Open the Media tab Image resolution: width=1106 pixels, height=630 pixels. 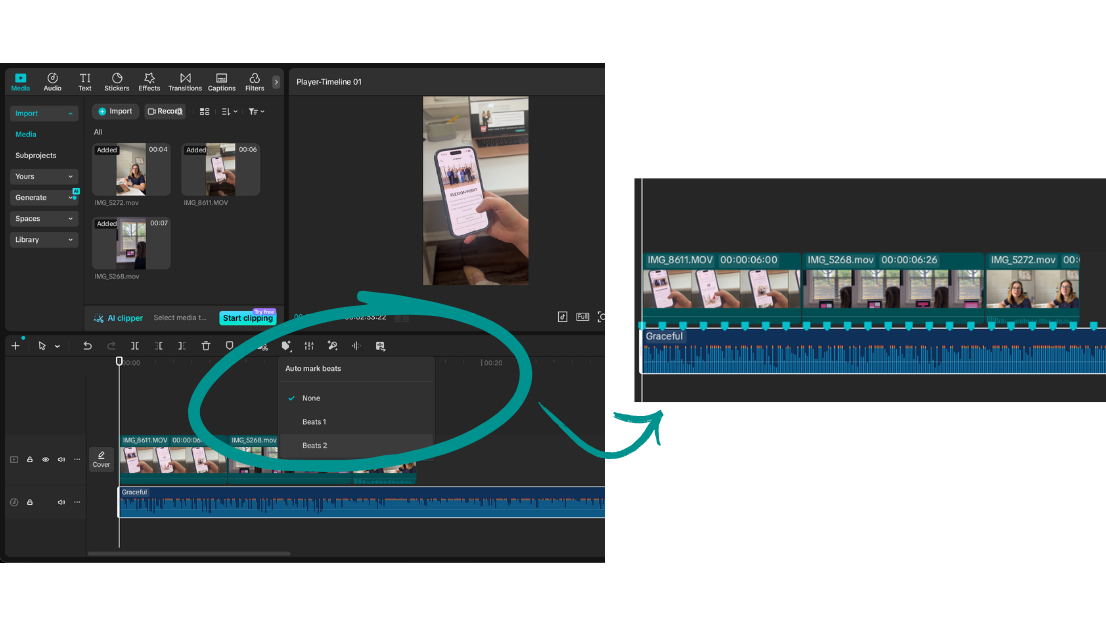20,82
